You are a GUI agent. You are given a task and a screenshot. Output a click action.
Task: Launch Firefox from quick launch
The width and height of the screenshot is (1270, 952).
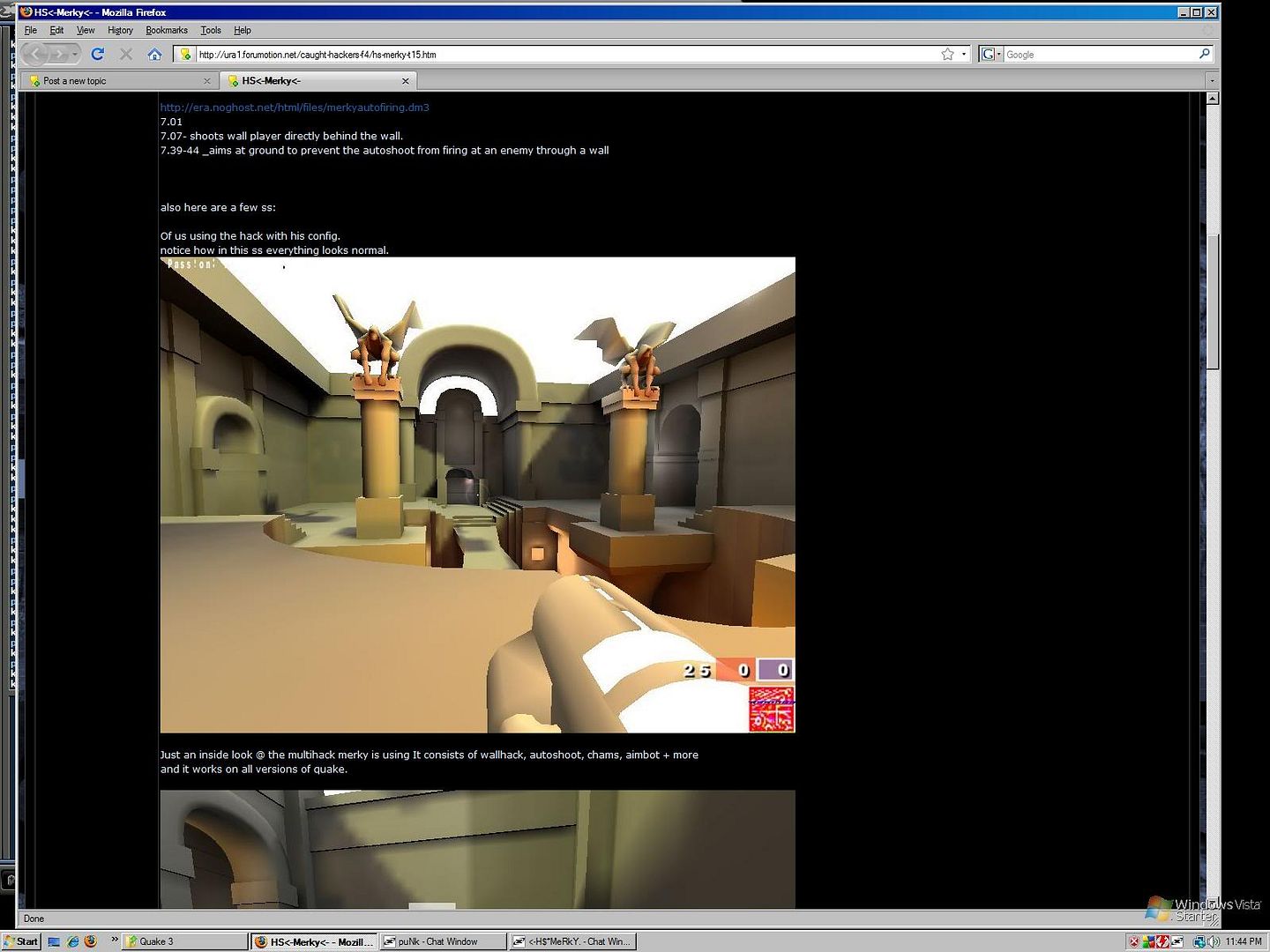click(x=90, y=941)
